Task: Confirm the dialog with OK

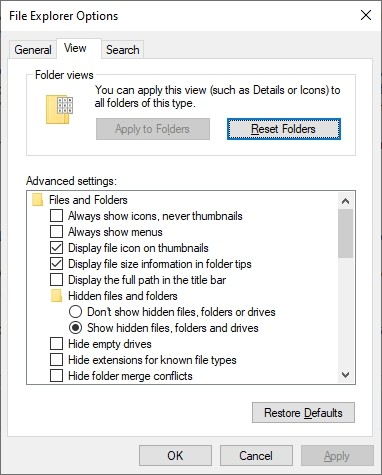Action: pyautogui.click(x=175, y=455)
